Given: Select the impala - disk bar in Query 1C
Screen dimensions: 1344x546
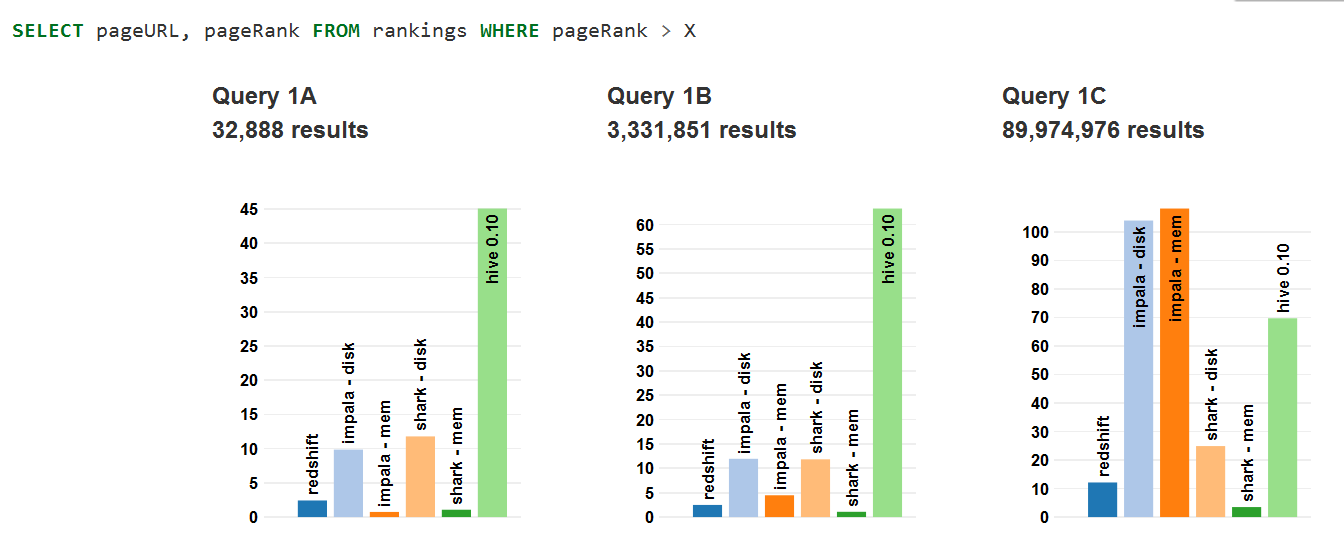Looking at the screenshot, I should 1138,369.
